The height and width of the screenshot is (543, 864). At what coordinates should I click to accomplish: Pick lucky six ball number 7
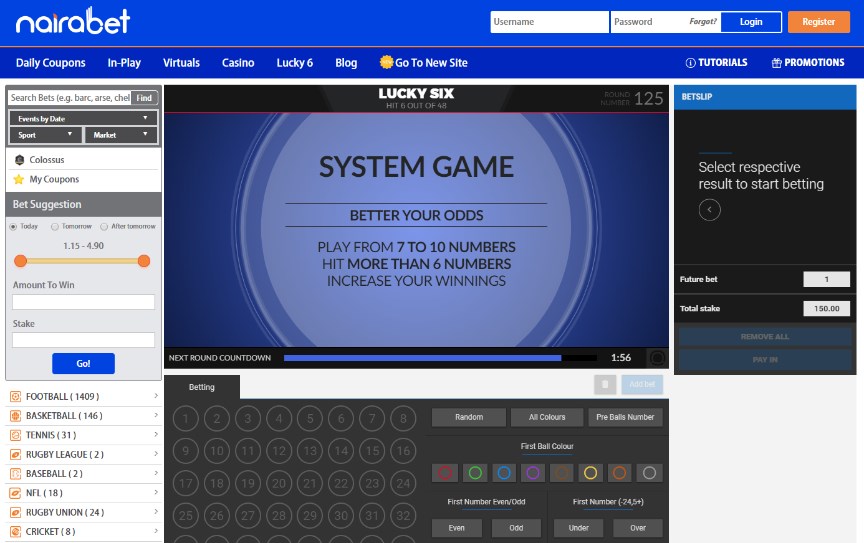(x=372, y=419)
